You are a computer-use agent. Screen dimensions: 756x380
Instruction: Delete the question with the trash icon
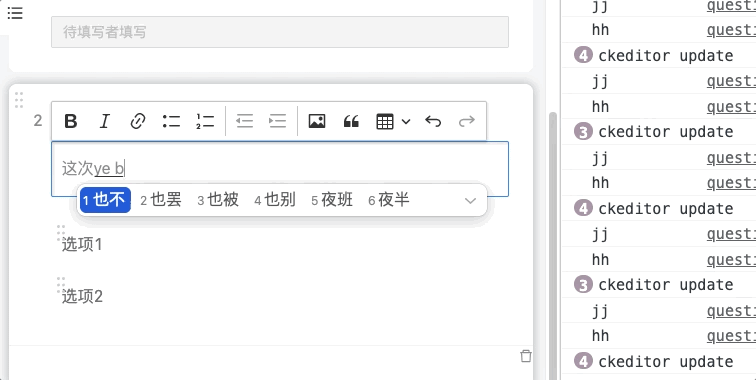[x=526, y=356]
